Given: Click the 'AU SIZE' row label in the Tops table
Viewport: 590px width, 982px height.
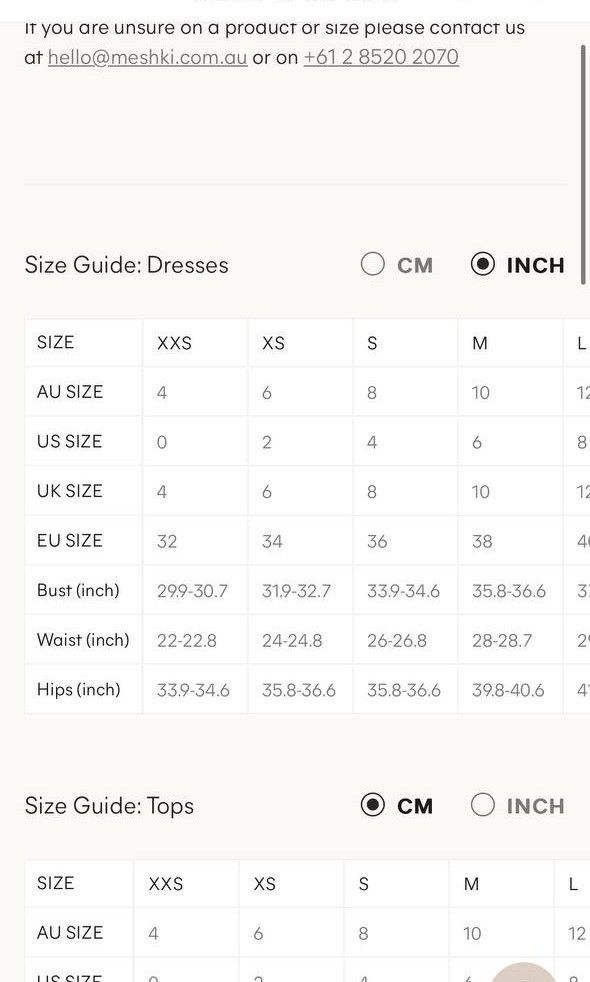Looking at the screenshot, I should coord(70,933).
